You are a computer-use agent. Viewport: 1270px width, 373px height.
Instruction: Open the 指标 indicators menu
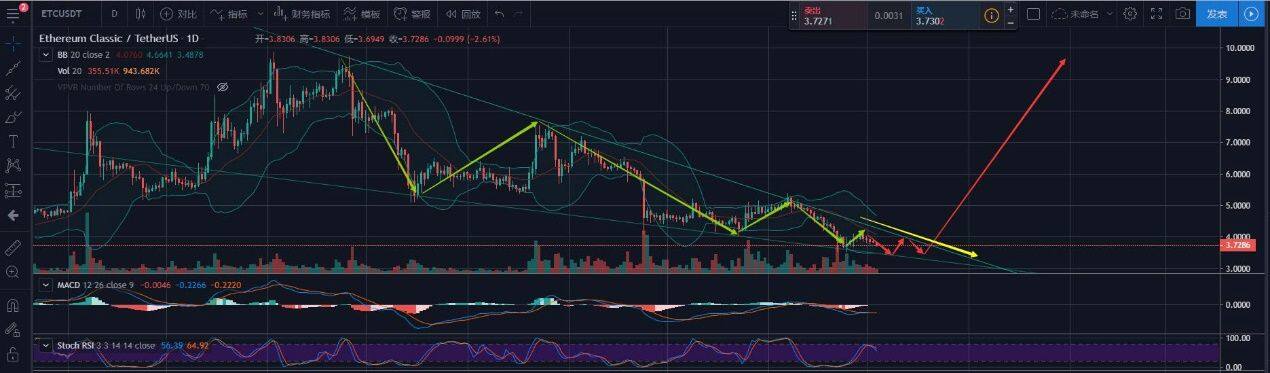click(x=230, y=14)
